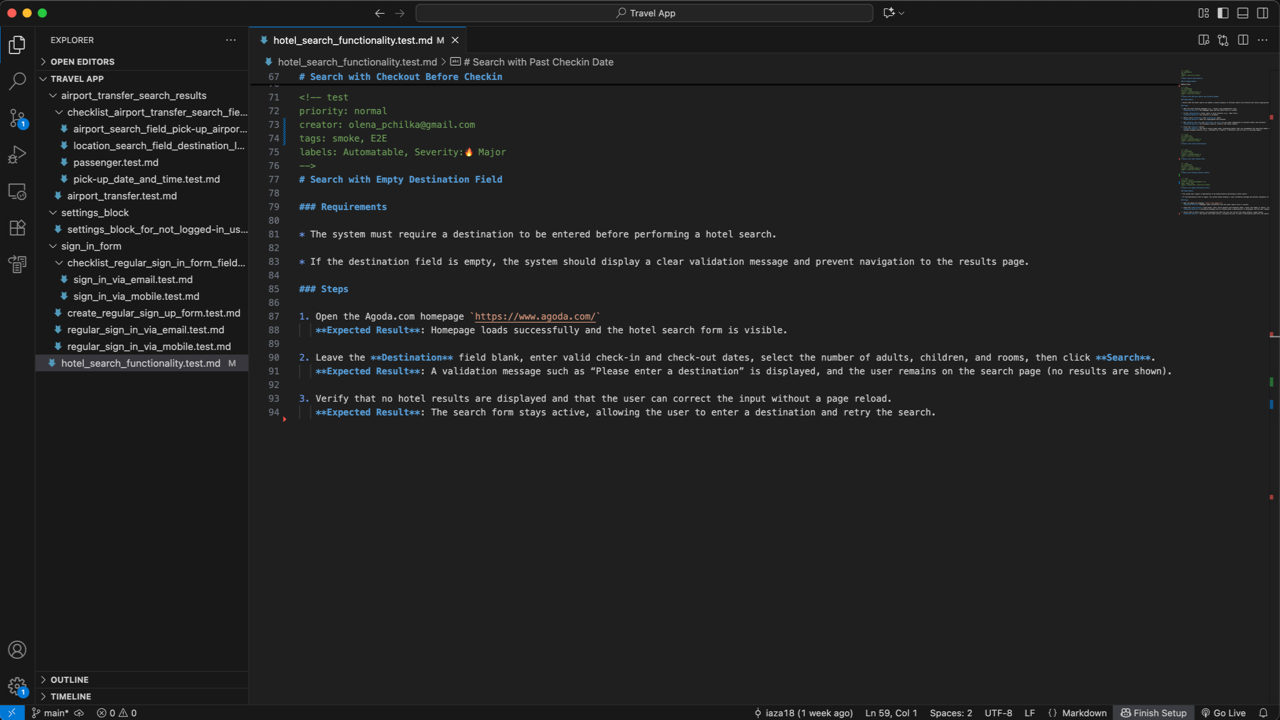Screen dimensions: 1280x720
Task: Open the Search view in the Activity Bar
Action: (16, 80)
